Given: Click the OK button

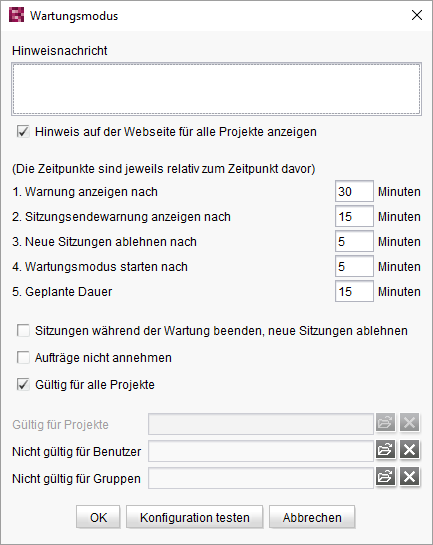Looking at the screenshot, I should point(98,518).
